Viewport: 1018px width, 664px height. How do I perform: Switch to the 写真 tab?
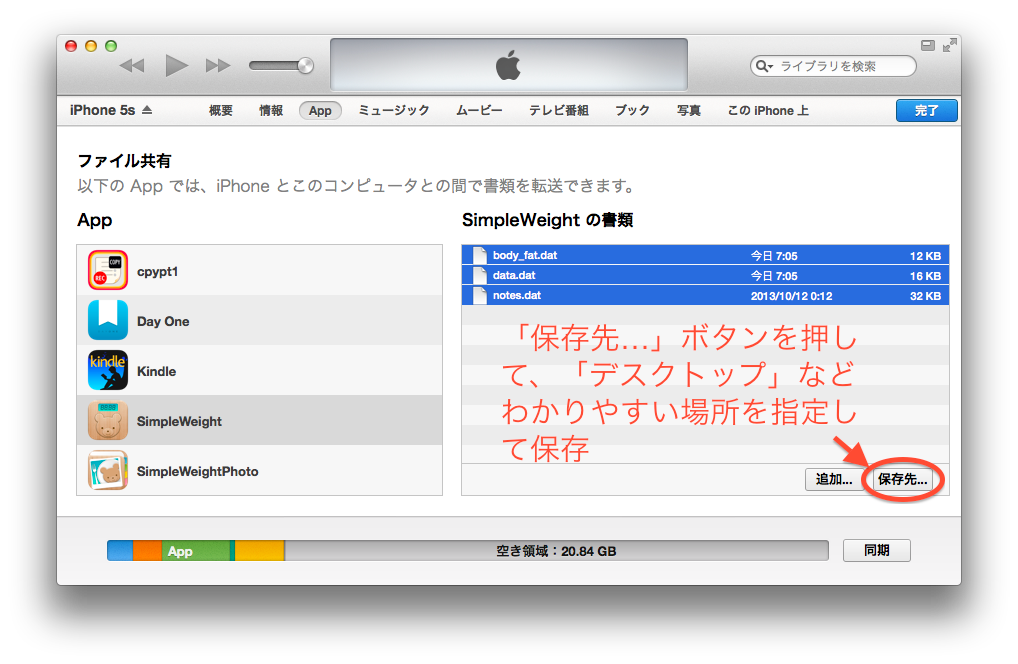pyautogui.click(x=688, y=111)
